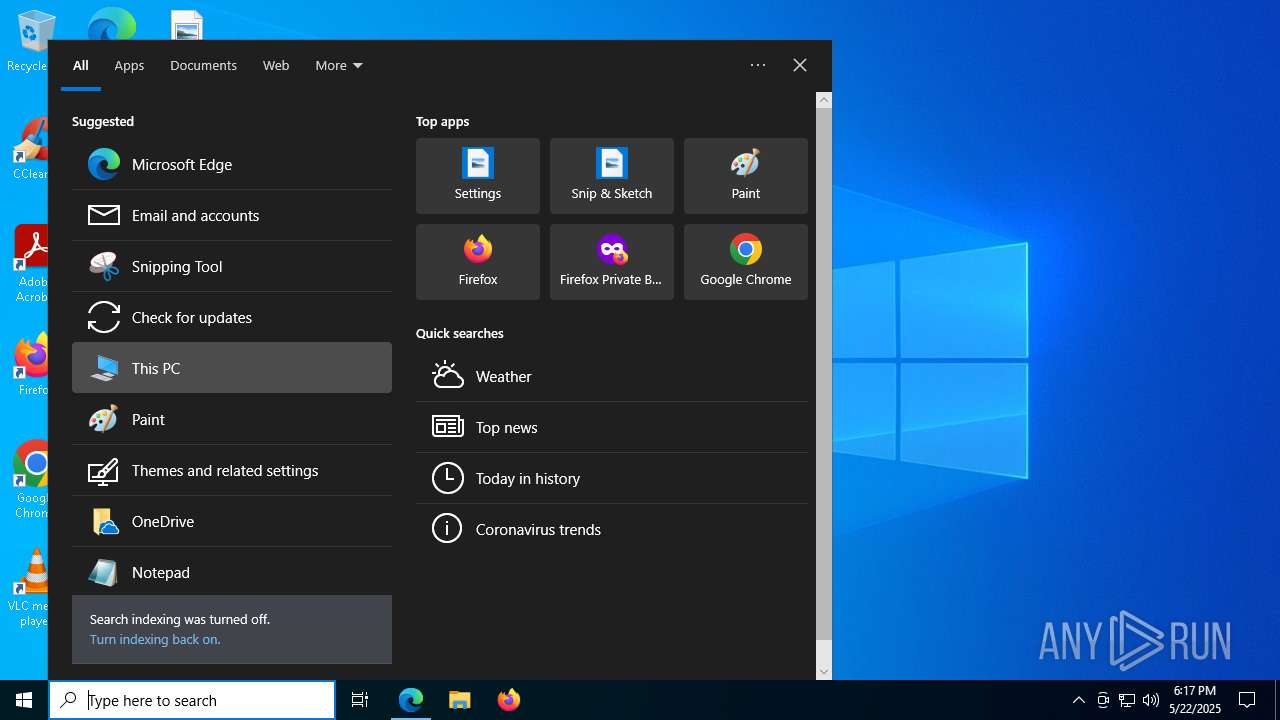Open Top news quick search

point(612,427)
